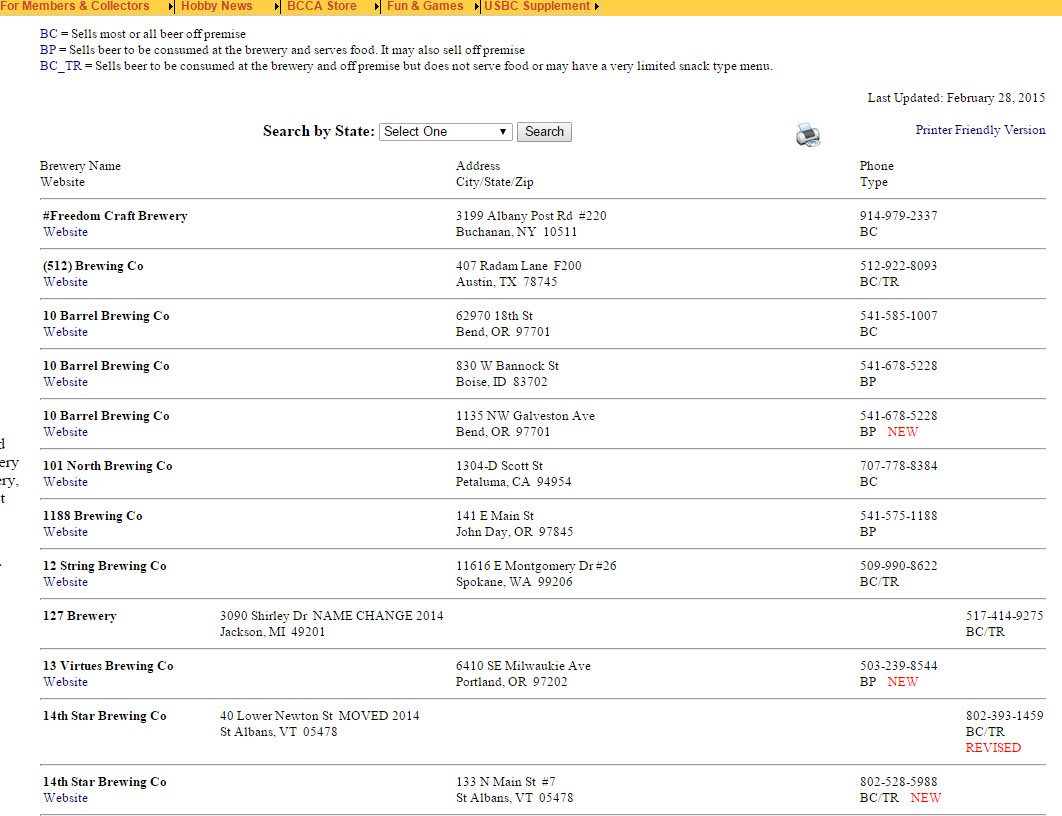This screenshot has height=816, width=1062.
Task: Select the 13 Virtues Brewing Co name
Action: point(108,666)
